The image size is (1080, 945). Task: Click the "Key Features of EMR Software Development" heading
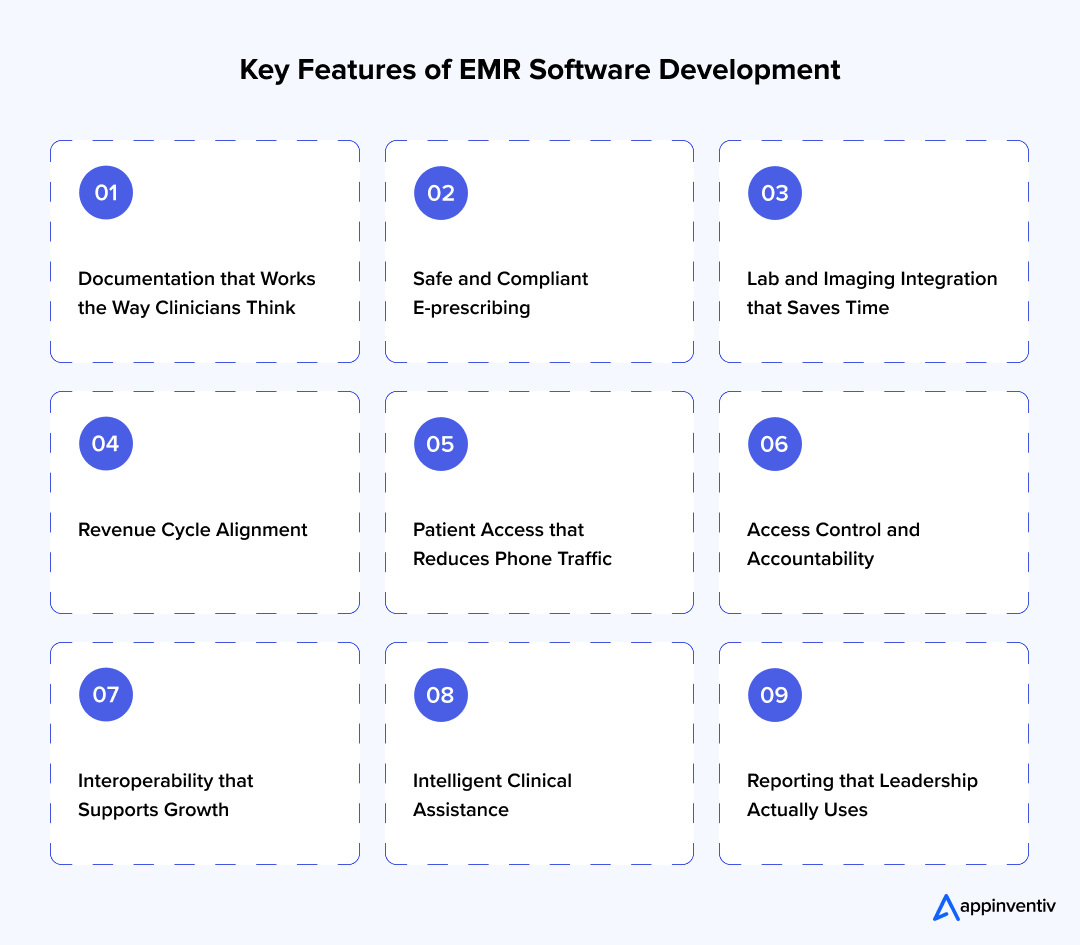tap(539, 70)
